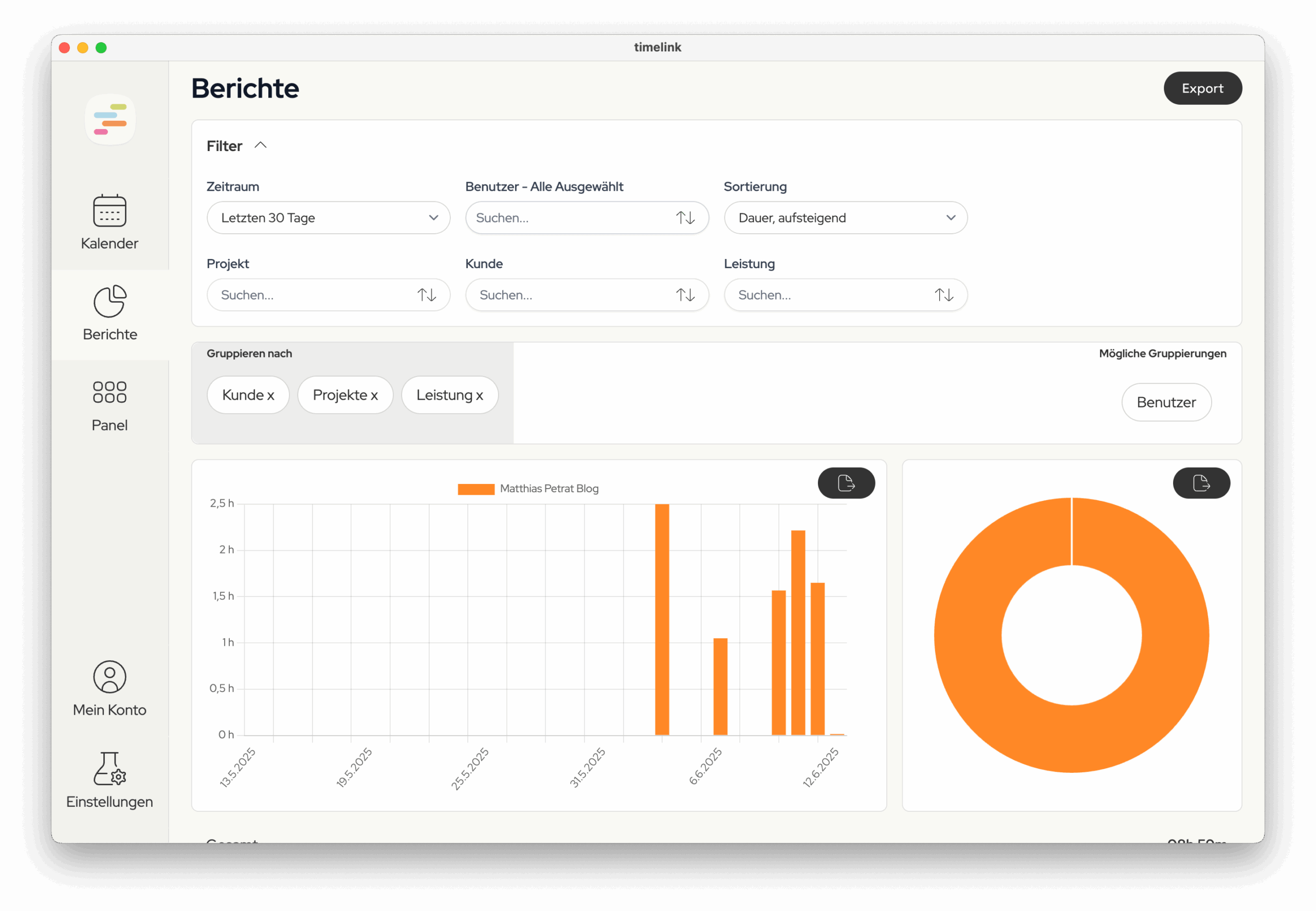Click the Benutzer search input
Screen dimensions: 1316x911
(x=587, y=217)
